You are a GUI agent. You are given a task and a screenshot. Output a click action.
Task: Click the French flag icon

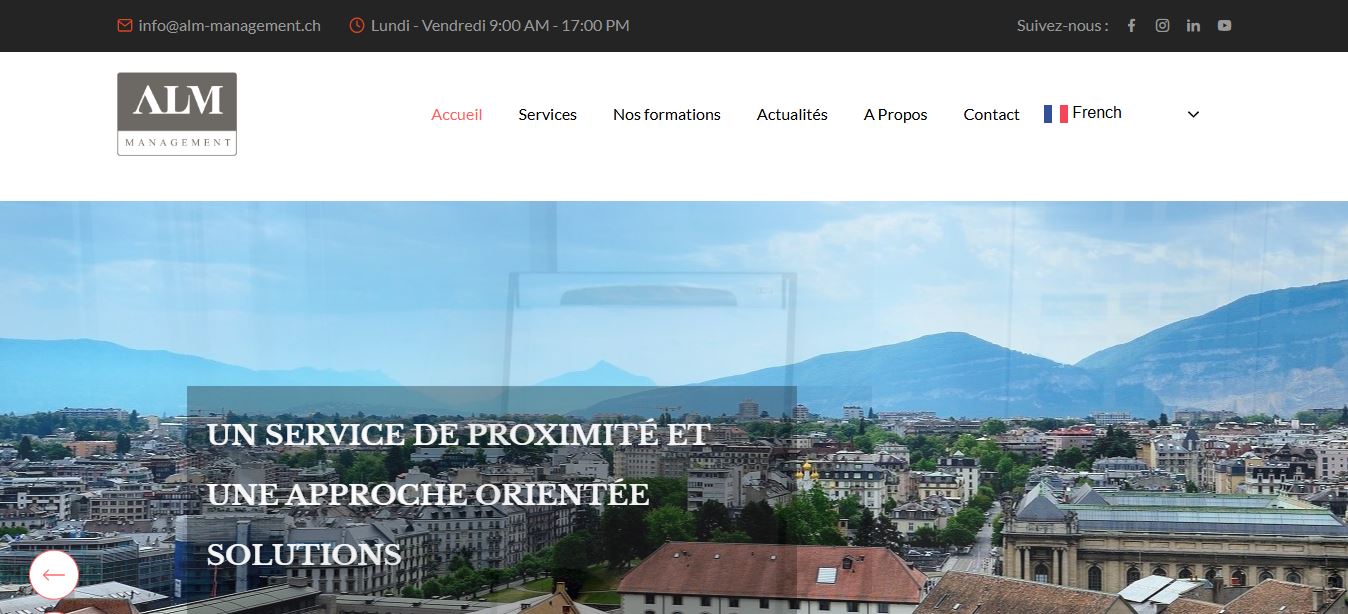point(1055,114)
